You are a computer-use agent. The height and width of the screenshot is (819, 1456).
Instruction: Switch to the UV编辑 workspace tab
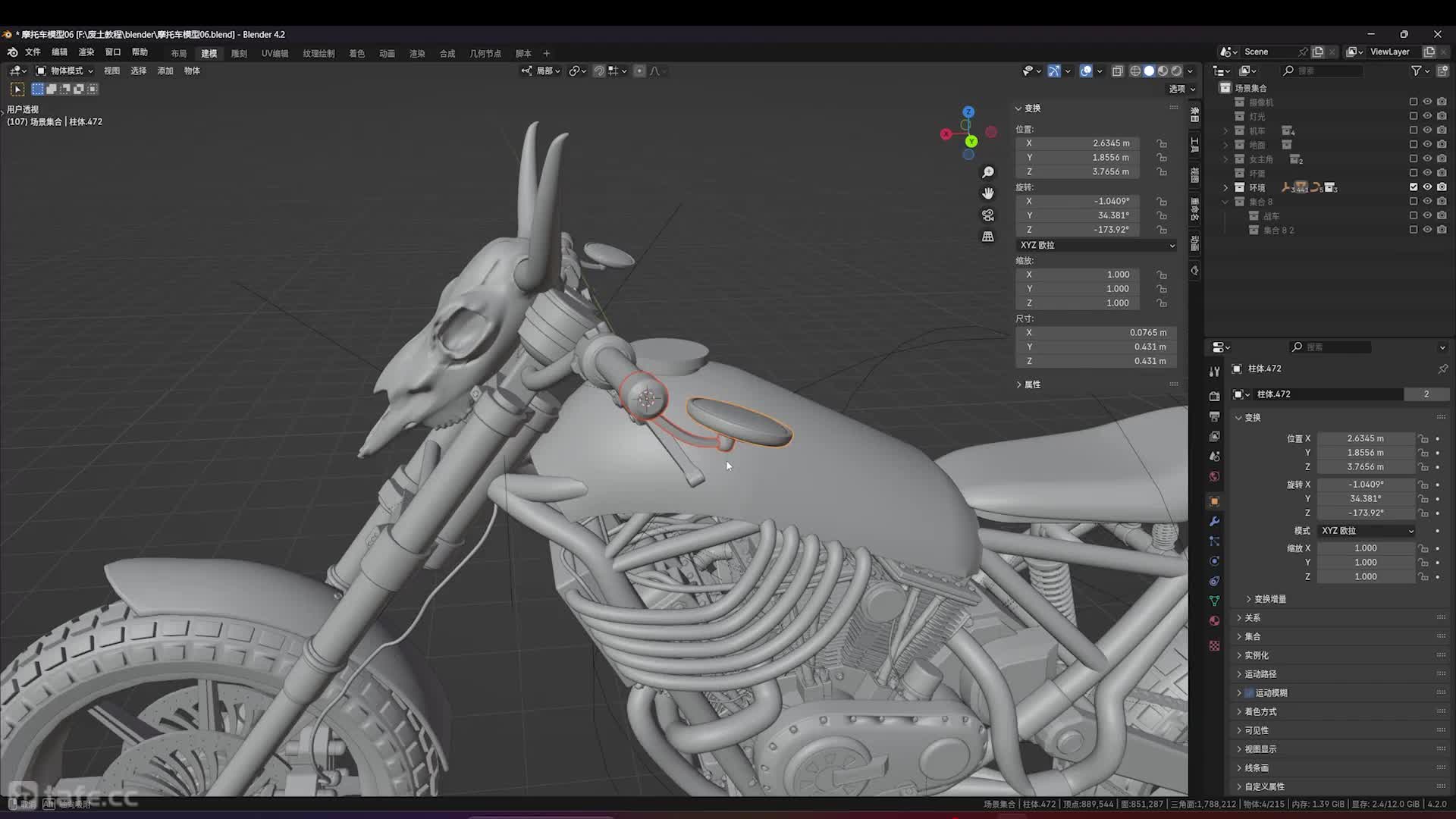point(275,54)
